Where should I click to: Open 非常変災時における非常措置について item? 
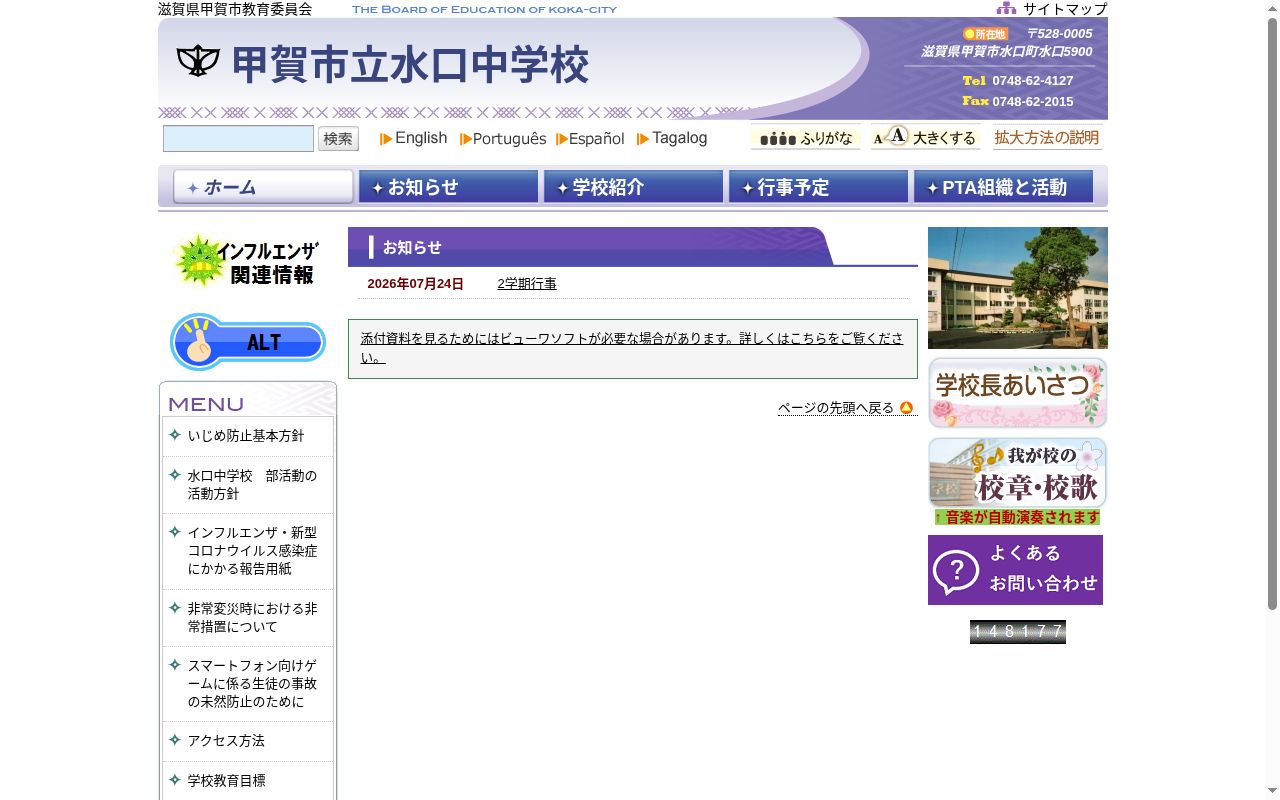click(252, 618)
